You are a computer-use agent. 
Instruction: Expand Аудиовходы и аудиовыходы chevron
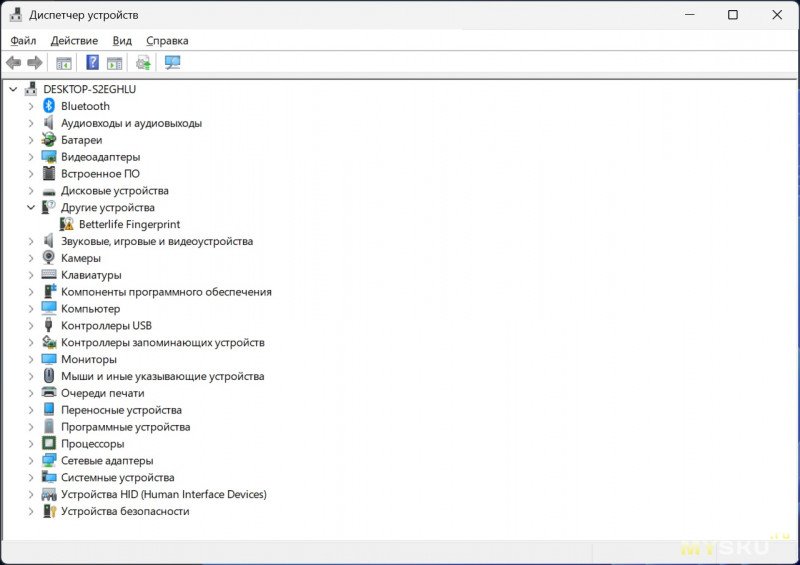coord(31,123)
